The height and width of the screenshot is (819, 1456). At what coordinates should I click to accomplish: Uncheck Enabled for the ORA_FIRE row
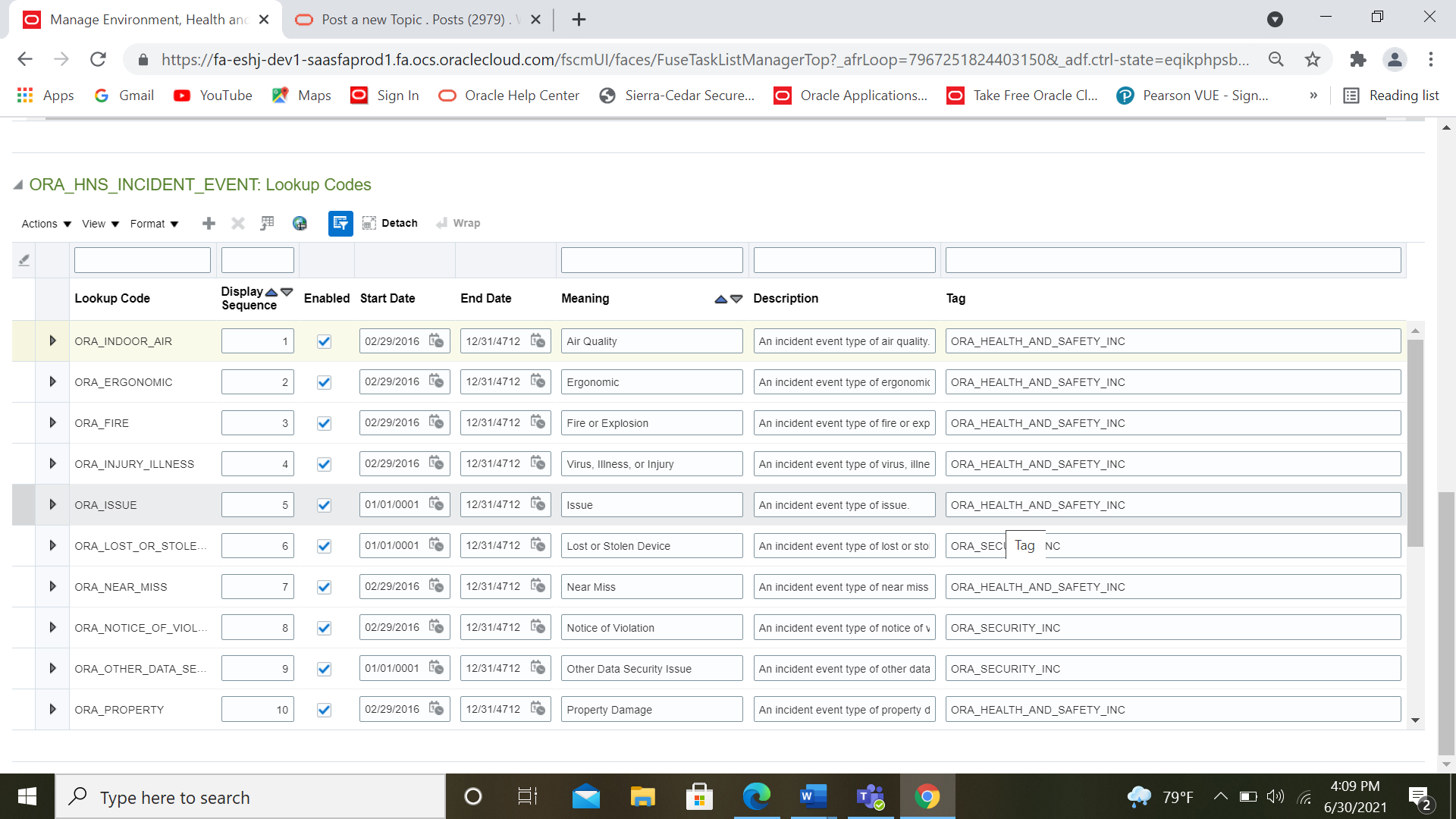click(x=324, y=423)
